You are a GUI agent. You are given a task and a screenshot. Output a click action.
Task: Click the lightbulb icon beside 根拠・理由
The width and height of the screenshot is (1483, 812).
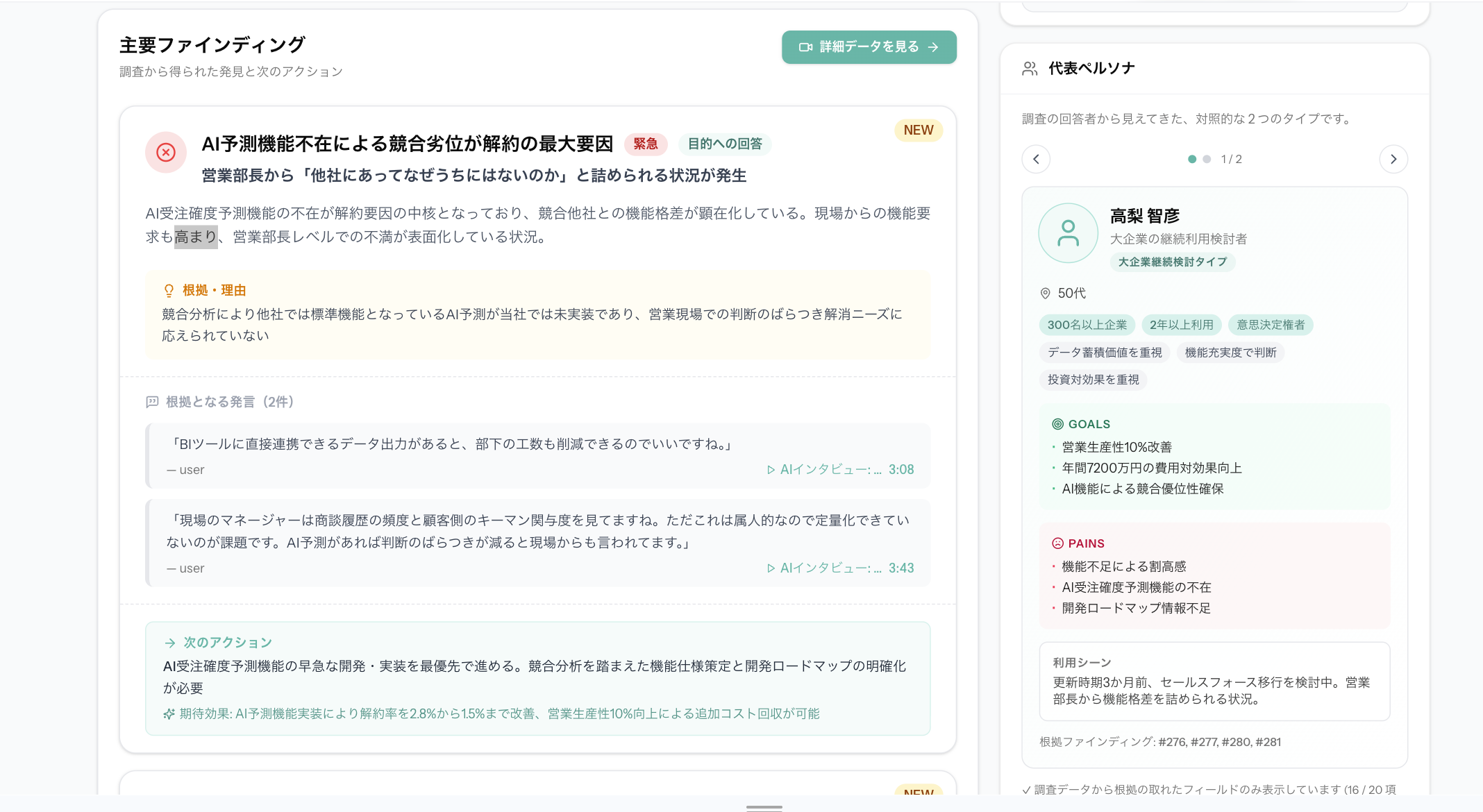pos(169,291)
